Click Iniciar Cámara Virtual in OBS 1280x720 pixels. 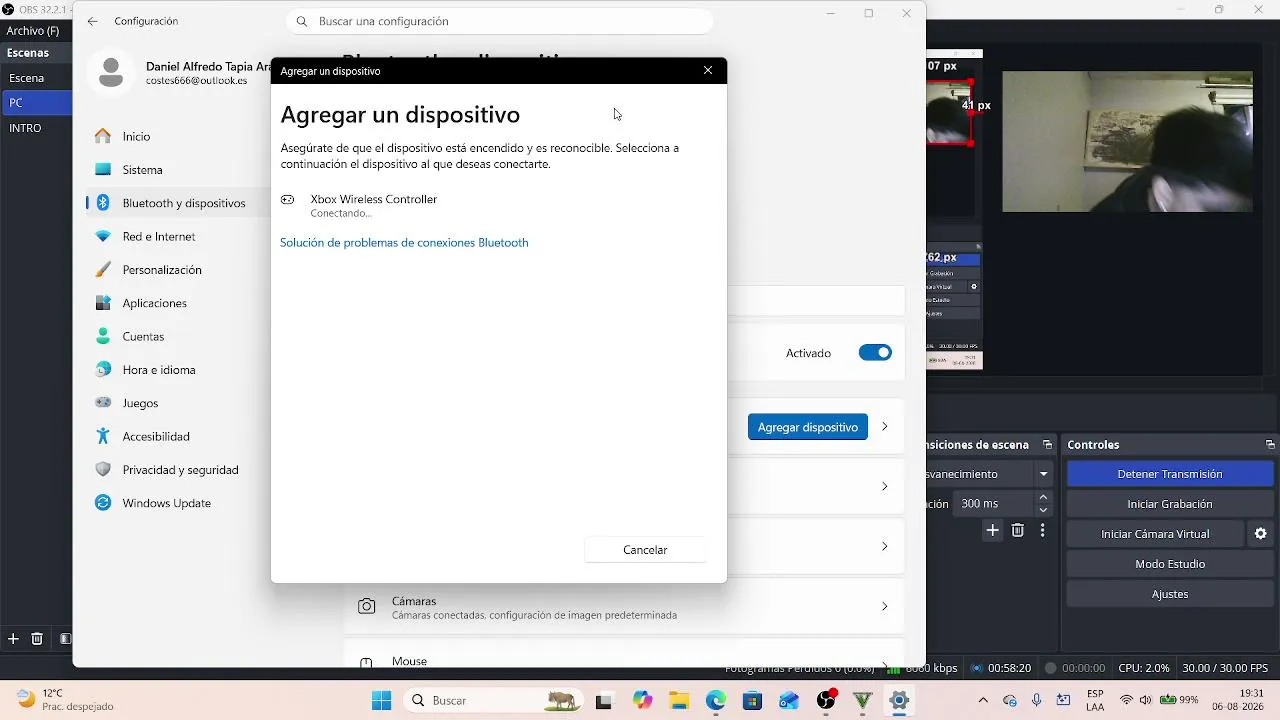point(1155,534)
